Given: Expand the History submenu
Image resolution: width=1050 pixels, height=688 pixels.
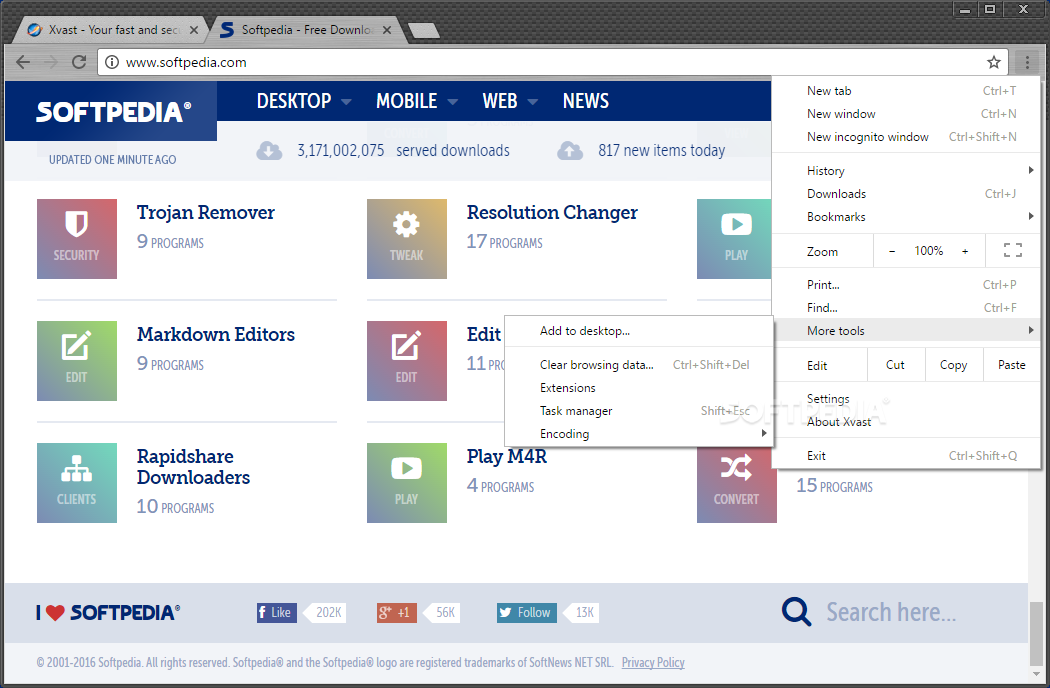Looking at the screenshot, I should (x=906, y=171).
